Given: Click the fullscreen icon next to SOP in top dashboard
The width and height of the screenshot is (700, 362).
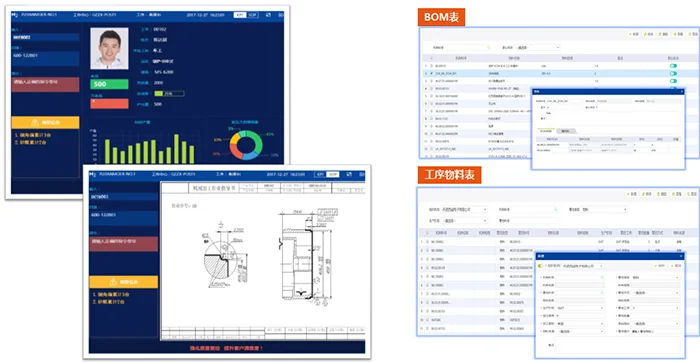Looking at the screenshot, I should (x=269, y=15).
